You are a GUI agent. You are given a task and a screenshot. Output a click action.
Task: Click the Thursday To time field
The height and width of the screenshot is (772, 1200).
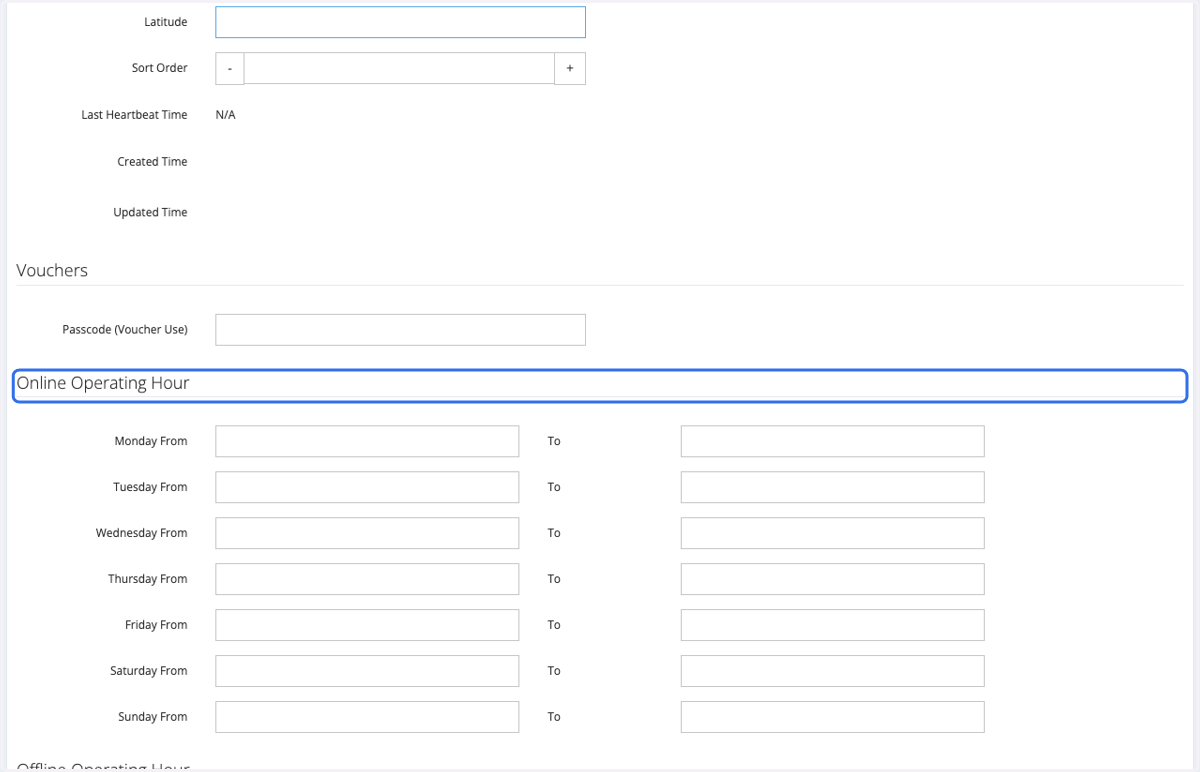click(x=832, y=579)
